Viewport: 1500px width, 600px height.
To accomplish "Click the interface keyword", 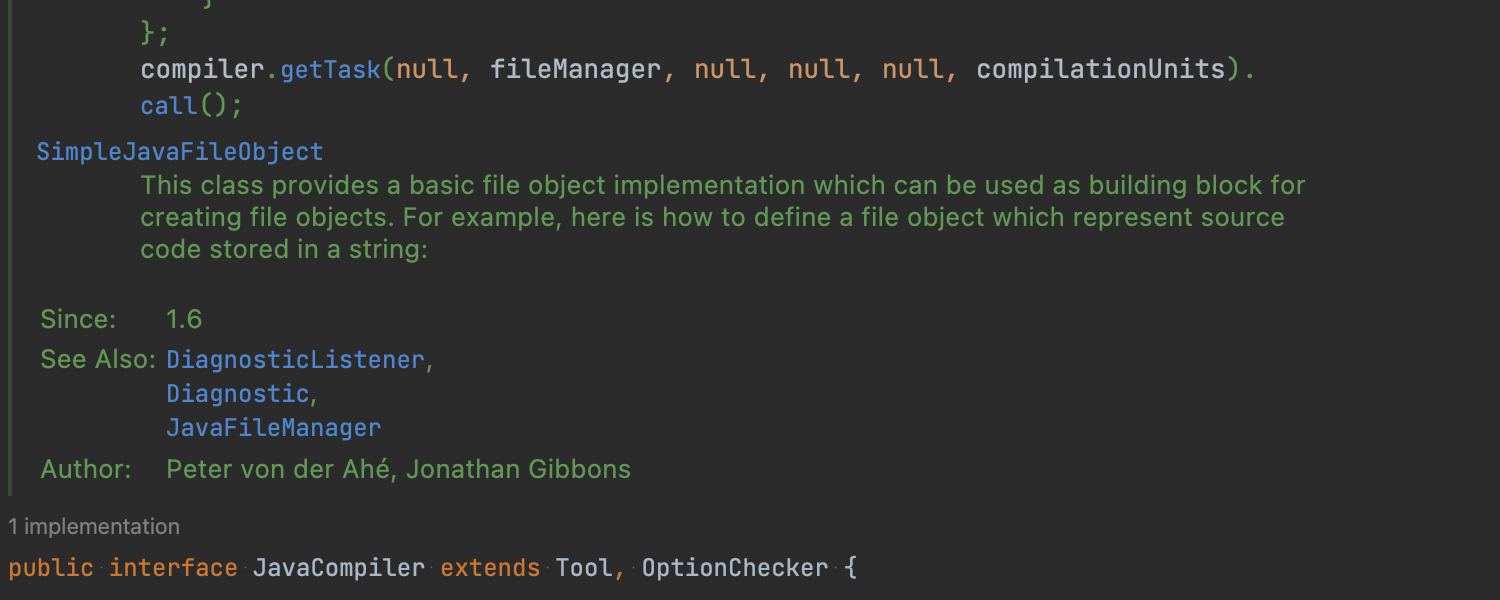I will [173, 568].
